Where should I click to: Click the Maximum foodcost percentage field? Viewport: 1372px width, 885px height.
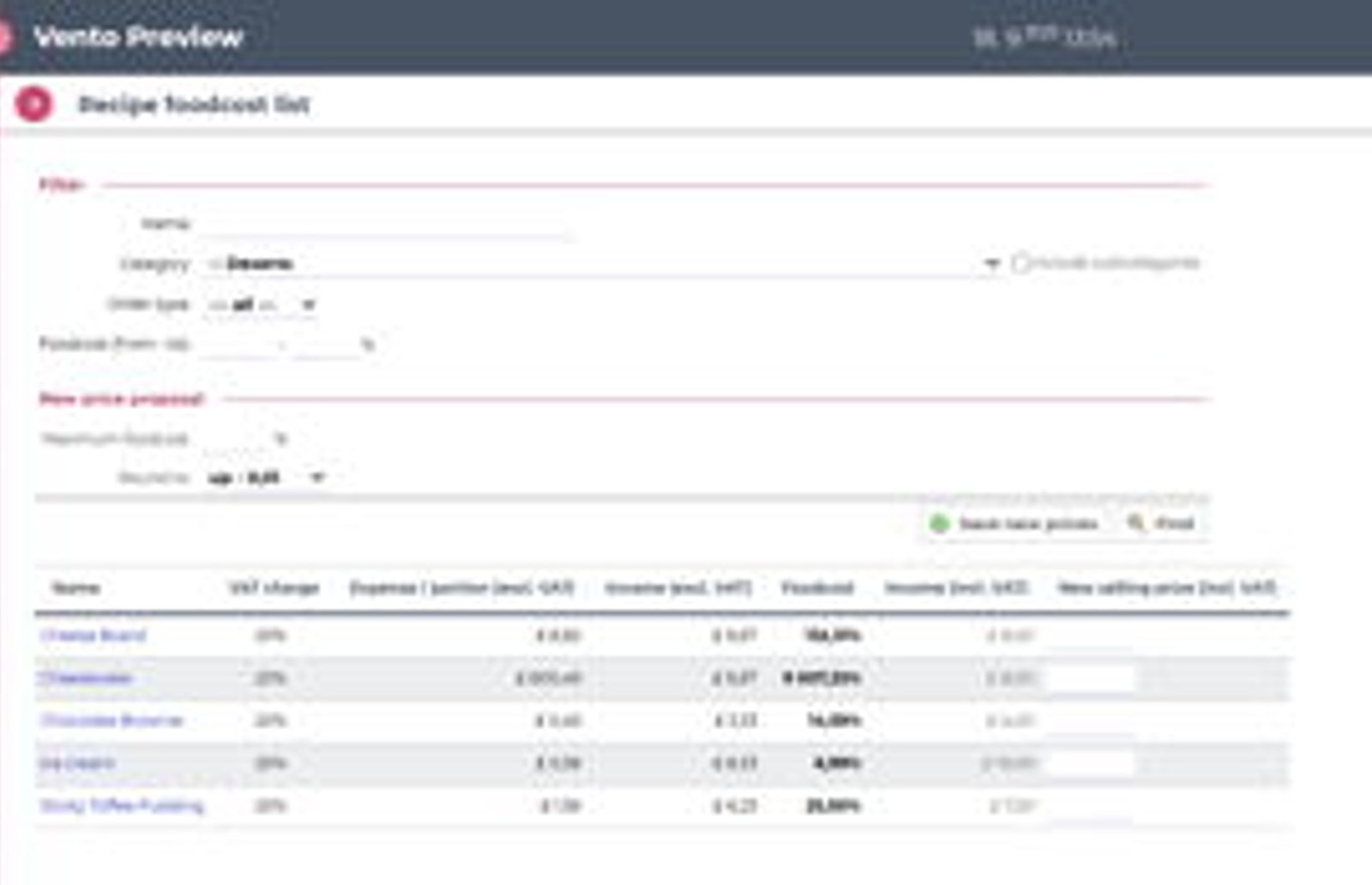pyautogui.click(x=235, y=439)
